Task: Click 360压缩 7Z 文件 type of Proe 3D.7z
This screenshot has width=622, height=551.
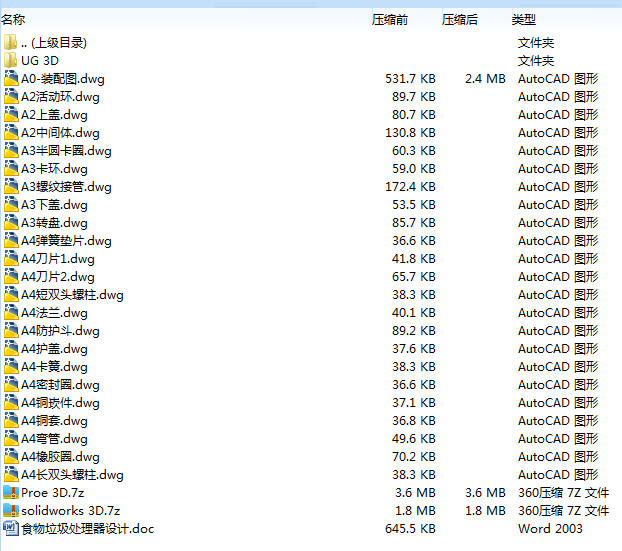Action: [x=563, y=493]
